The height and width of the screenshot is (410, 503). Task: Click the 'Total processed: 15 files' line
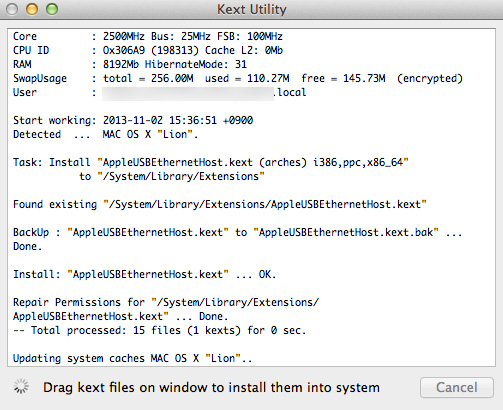tap(159, 330)
